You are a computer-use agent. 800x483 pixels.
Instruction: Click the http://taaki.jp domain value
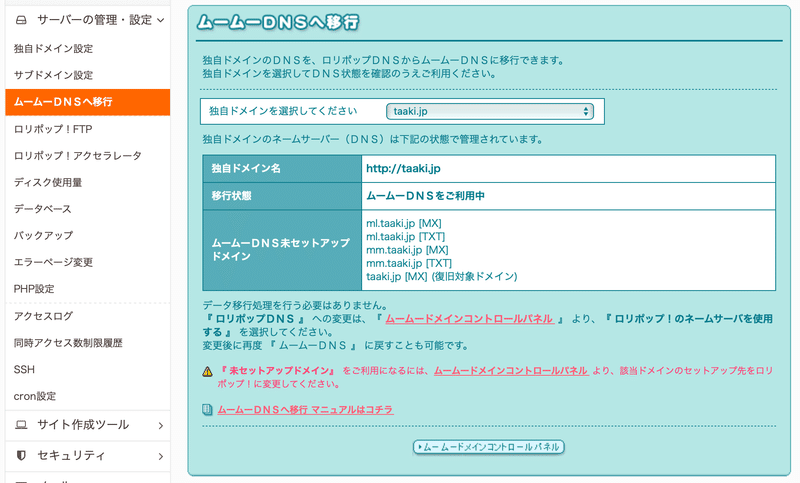[403, 168]
